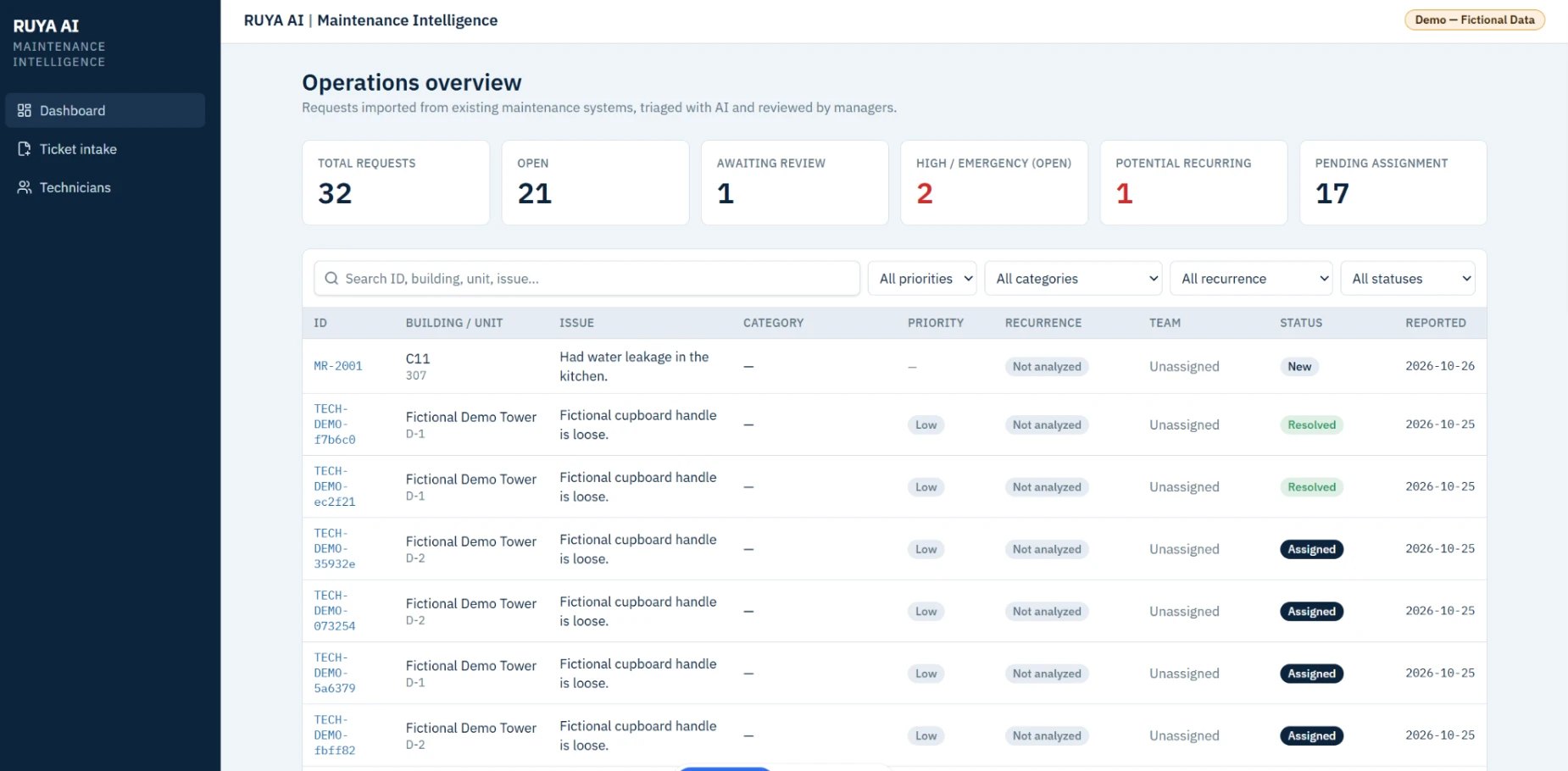This screenshot has height=771, width=1568.
Task: Click Not analyzed badge on MR-2001 row
Action: coord(1047,367)
